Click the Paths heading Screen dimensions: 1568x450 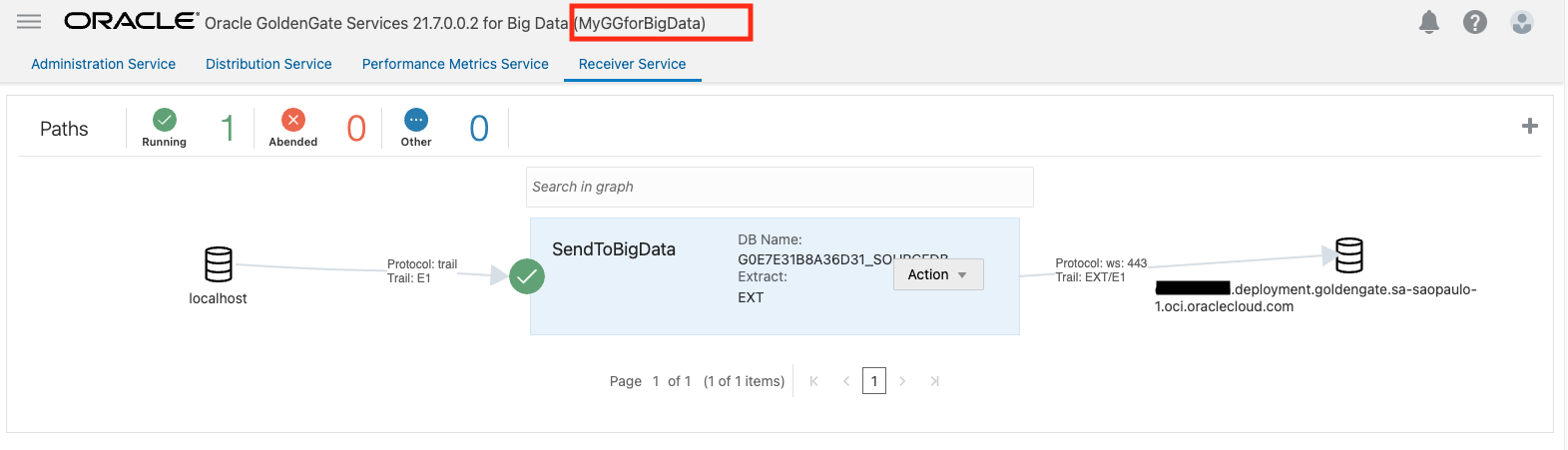click(x=64, y=129)
